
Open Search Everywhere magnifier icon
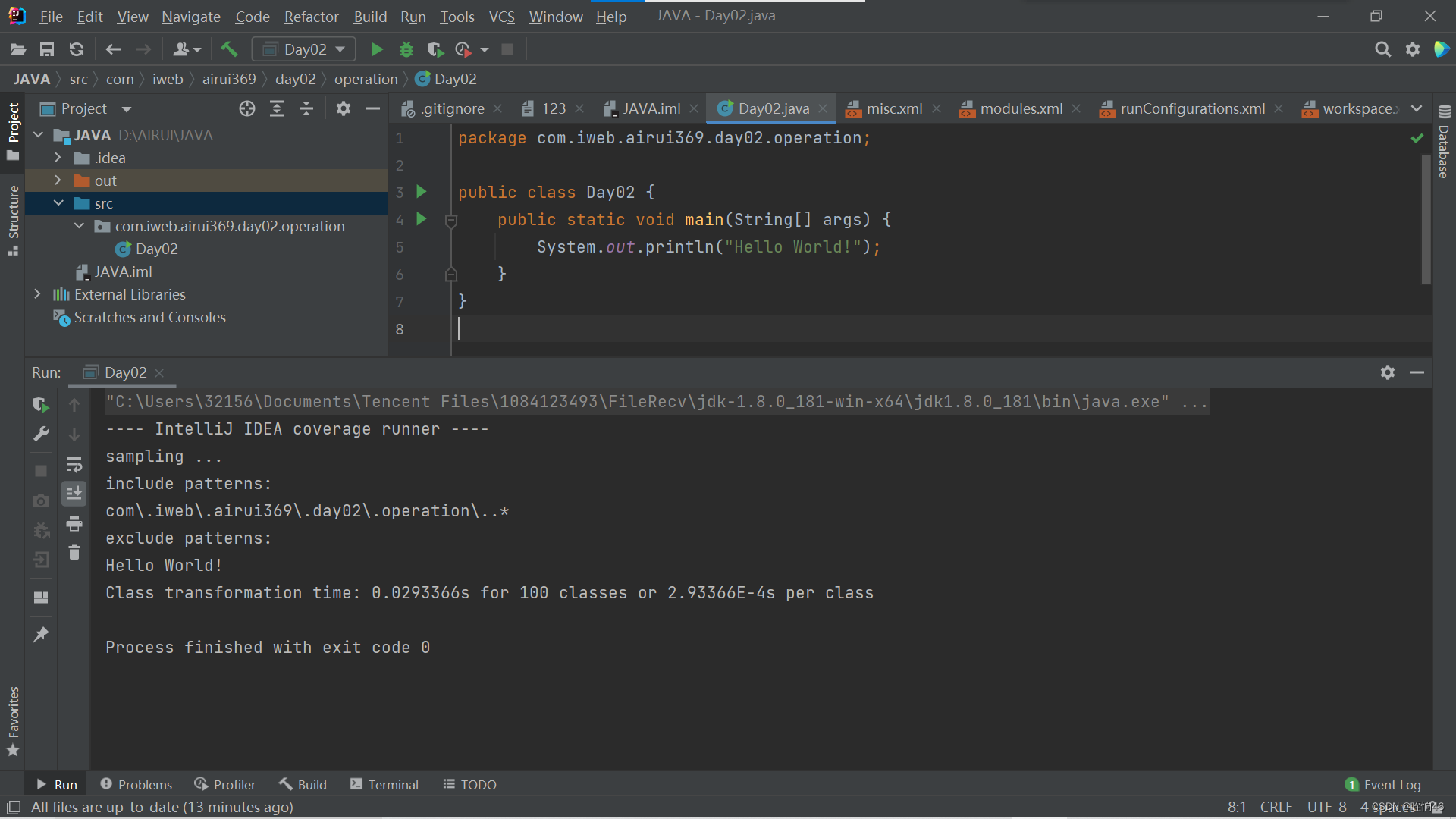(1383, 49)
